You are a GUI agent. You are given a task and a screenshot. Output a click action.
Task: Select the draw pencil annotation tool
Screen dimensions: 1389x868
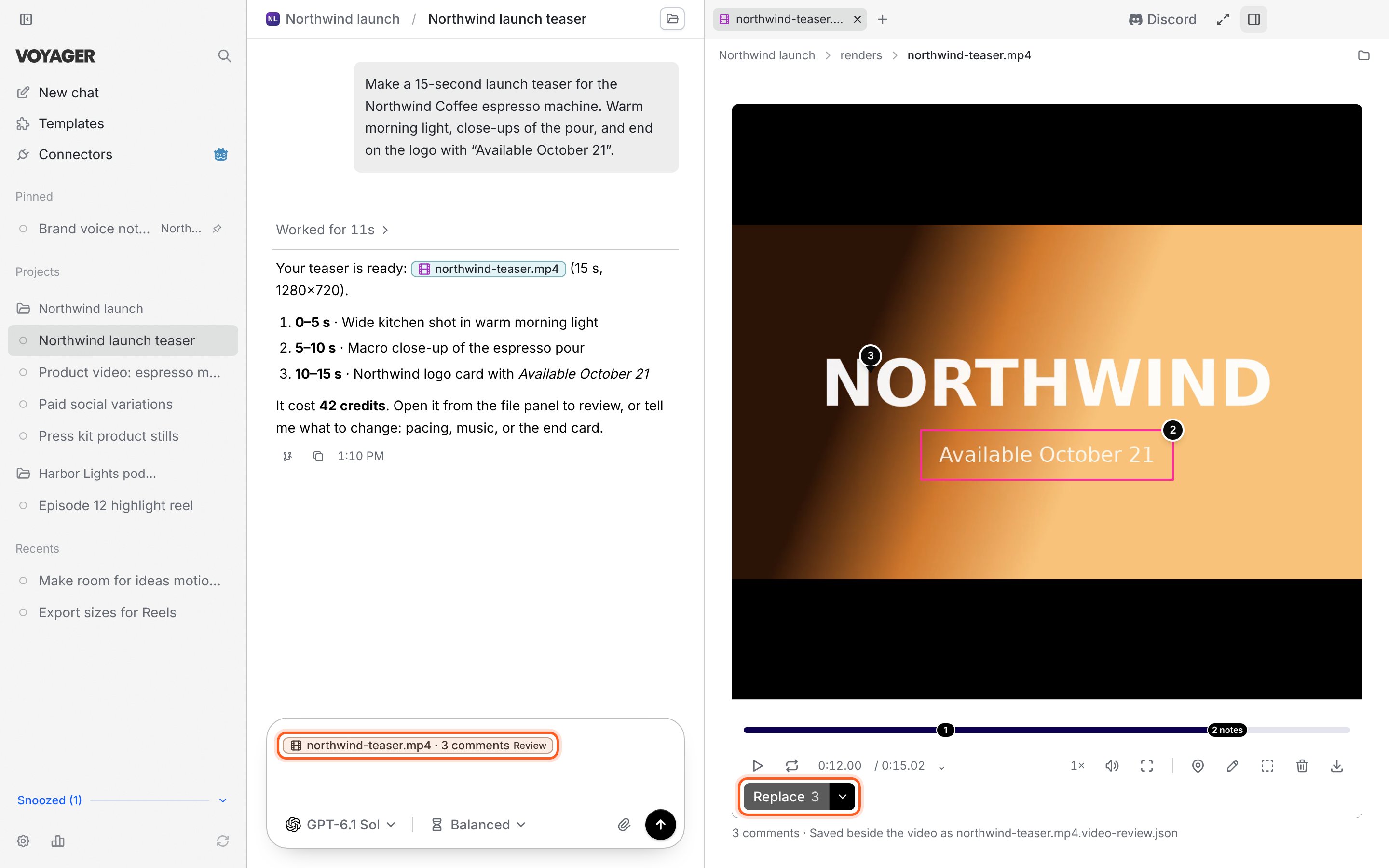[1232, 766]
